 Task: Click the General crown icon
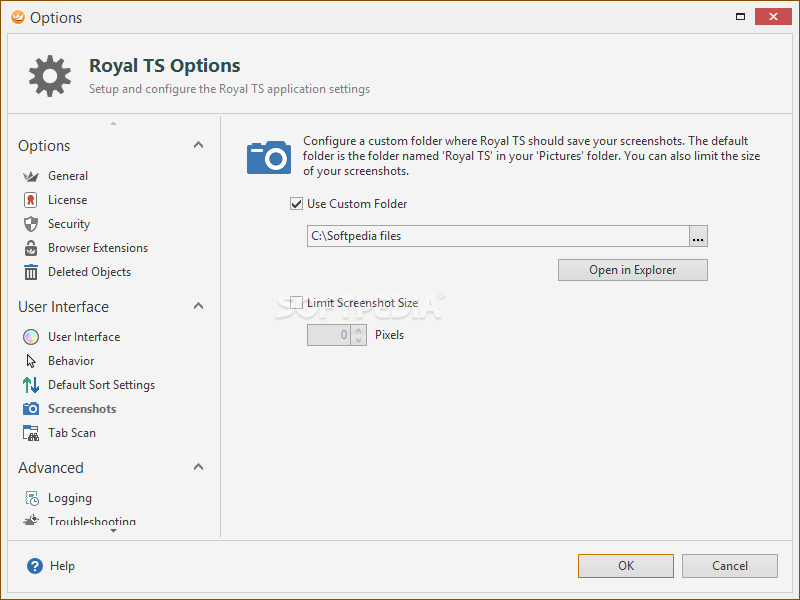31,177
